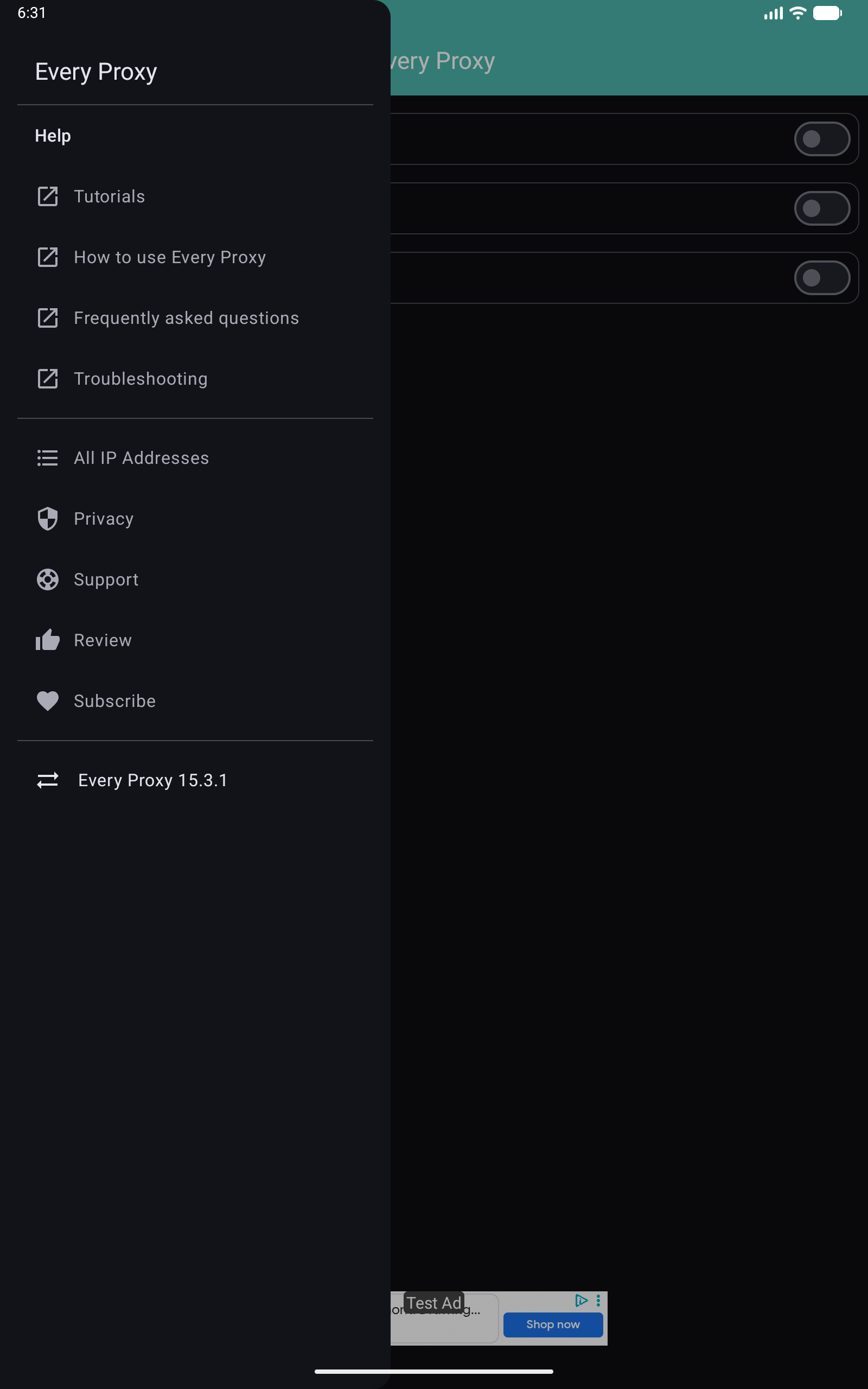
Task: Click the Support lifebuoy icon
Action: pos(48,579)
